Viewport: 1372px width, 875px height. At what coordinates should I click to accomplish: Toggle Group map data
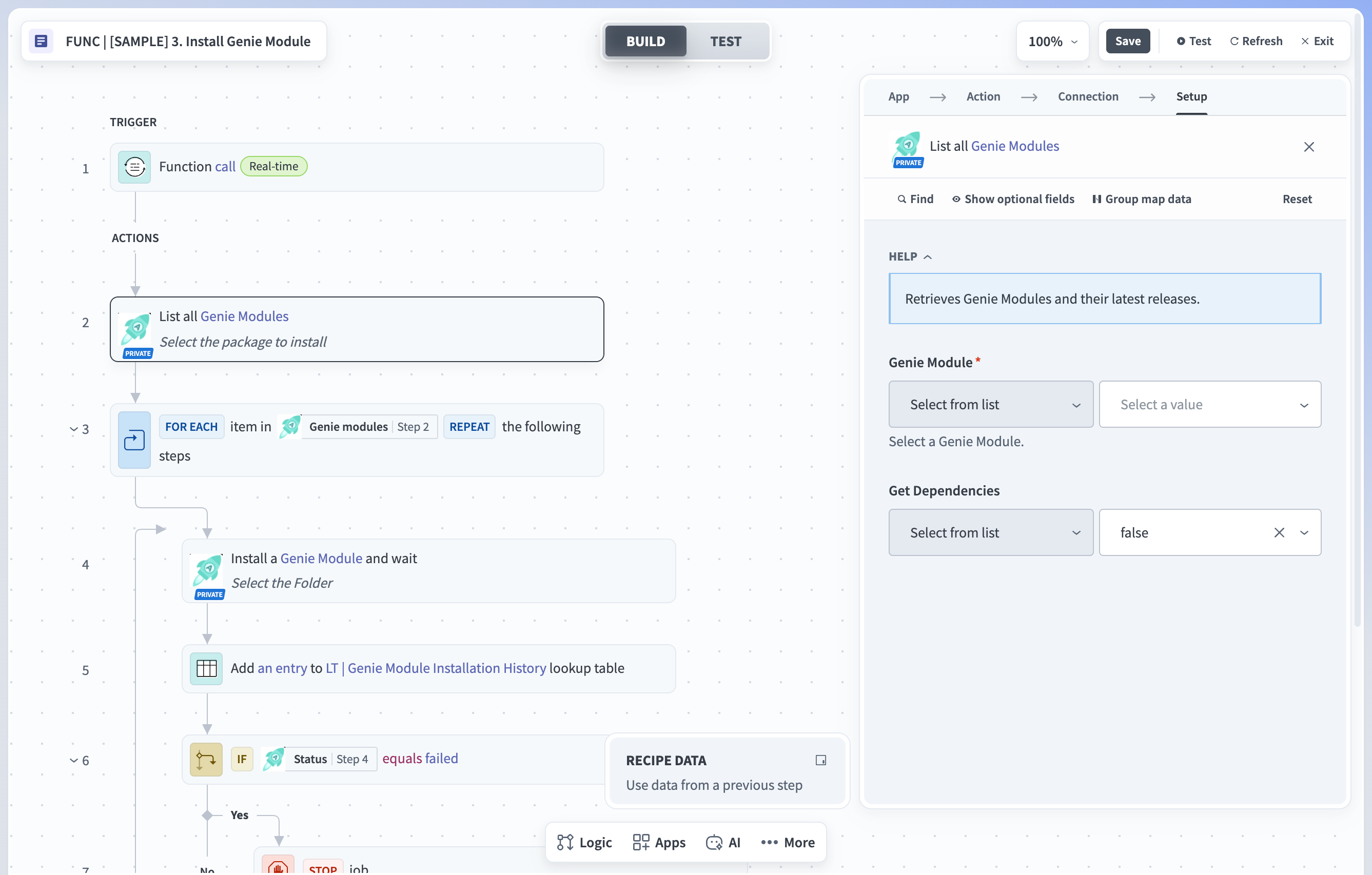click(x=1142, y=199)
